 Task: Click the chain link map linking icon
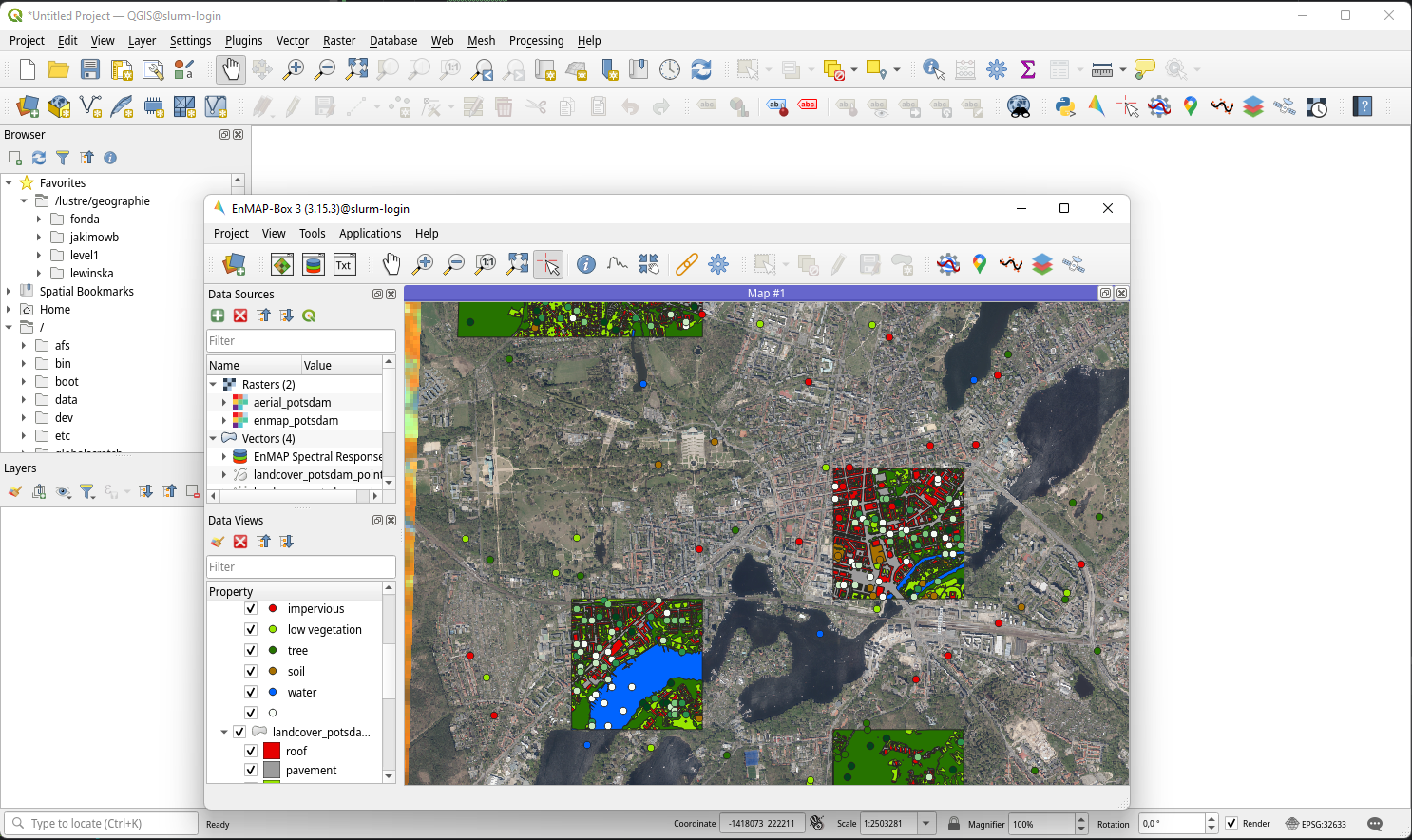click(687, 264)
